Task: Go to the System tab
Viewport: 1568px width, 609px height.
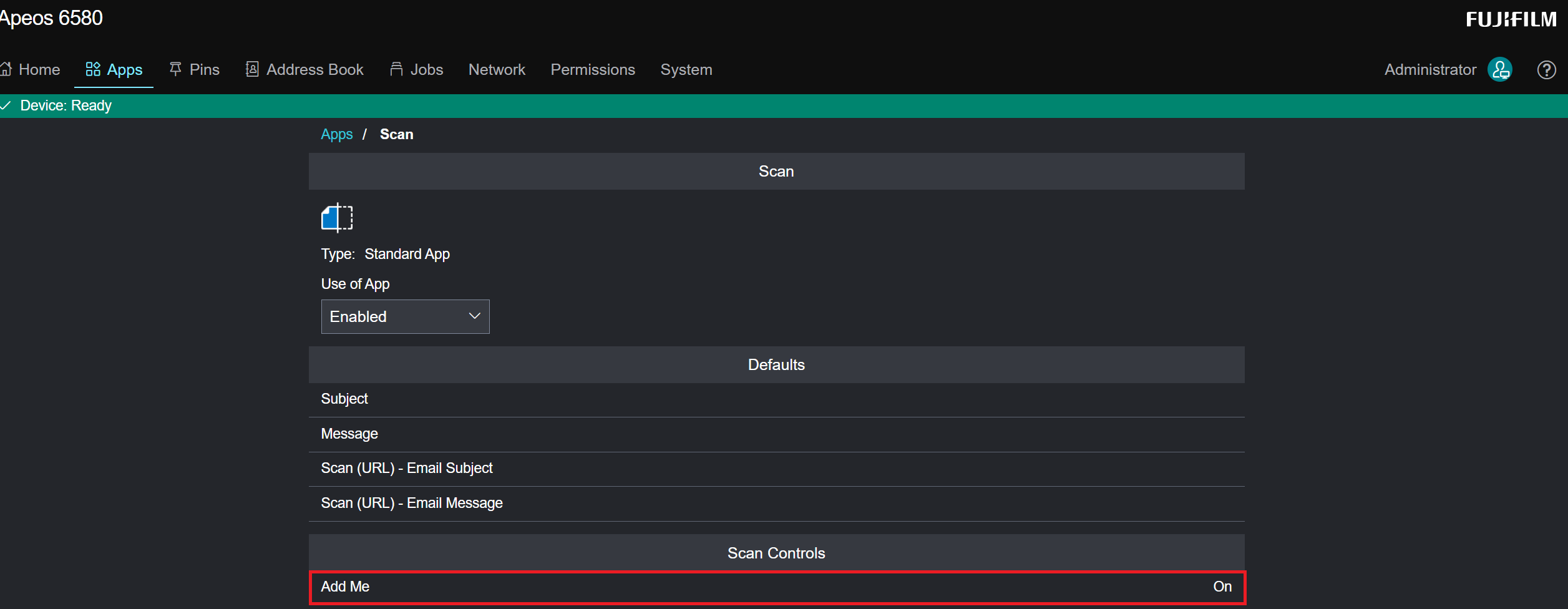Action: click(686, 70)
